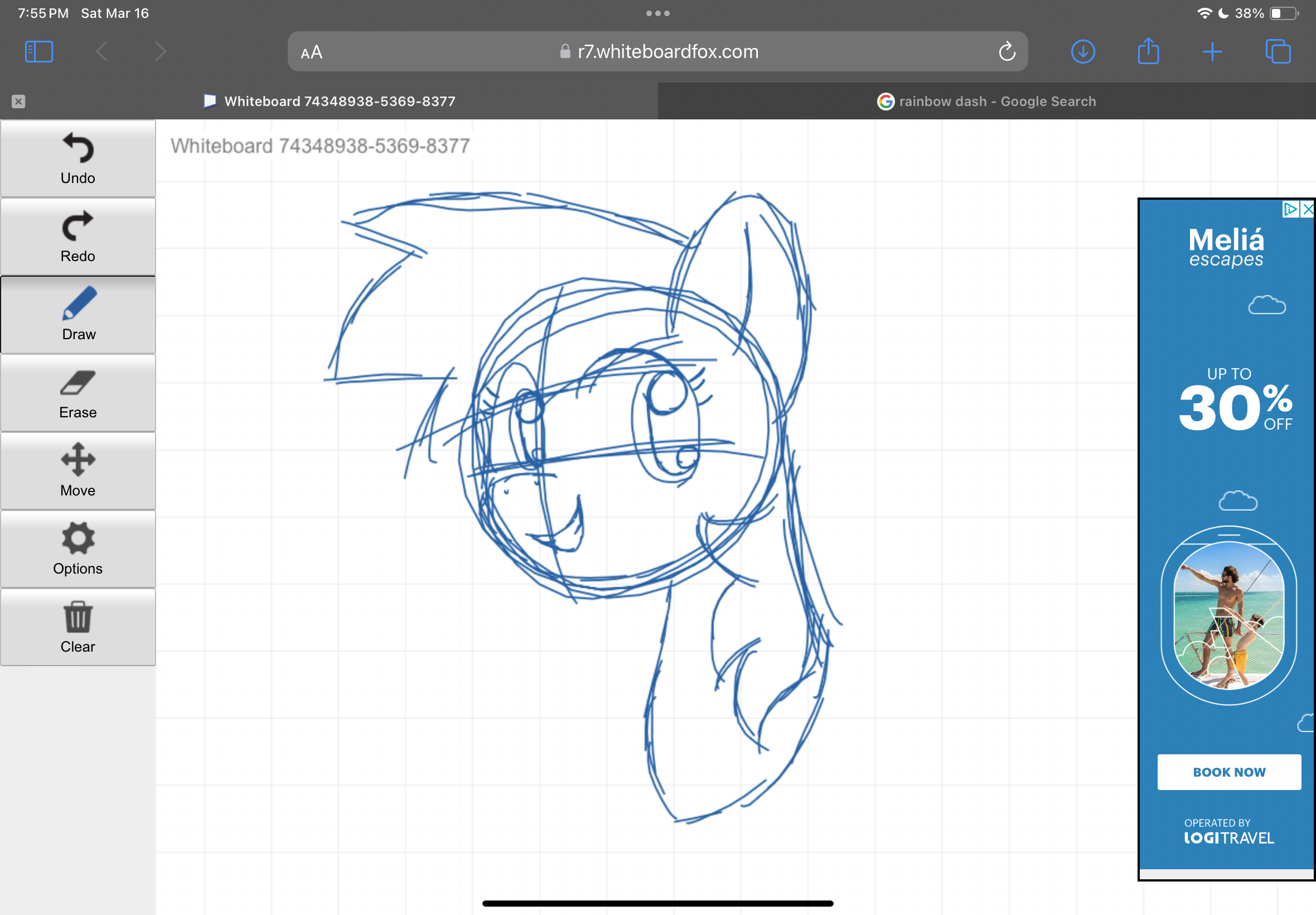Open a new tab with the plus icon

pos(1213,51)
